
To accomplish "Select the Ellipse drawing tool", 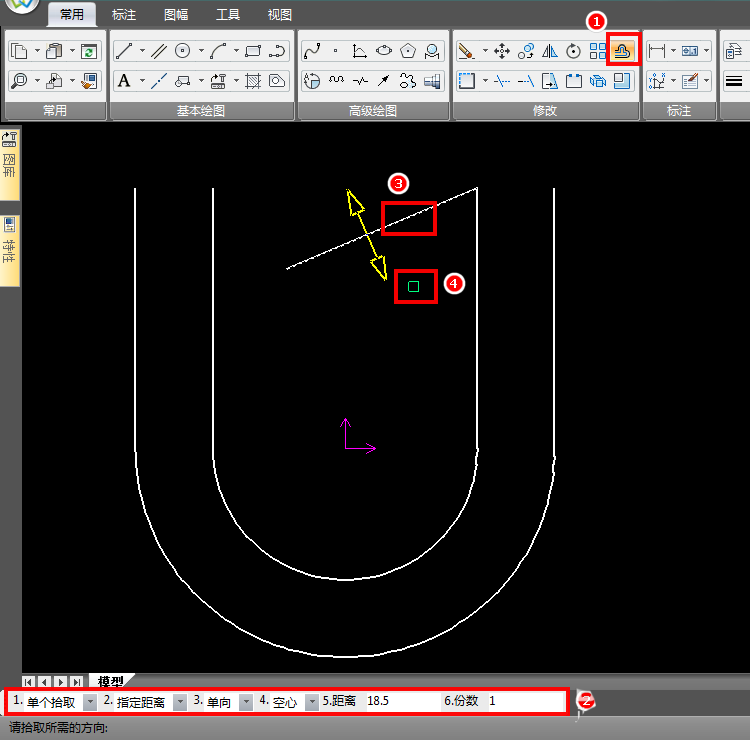I will [384, 50].
